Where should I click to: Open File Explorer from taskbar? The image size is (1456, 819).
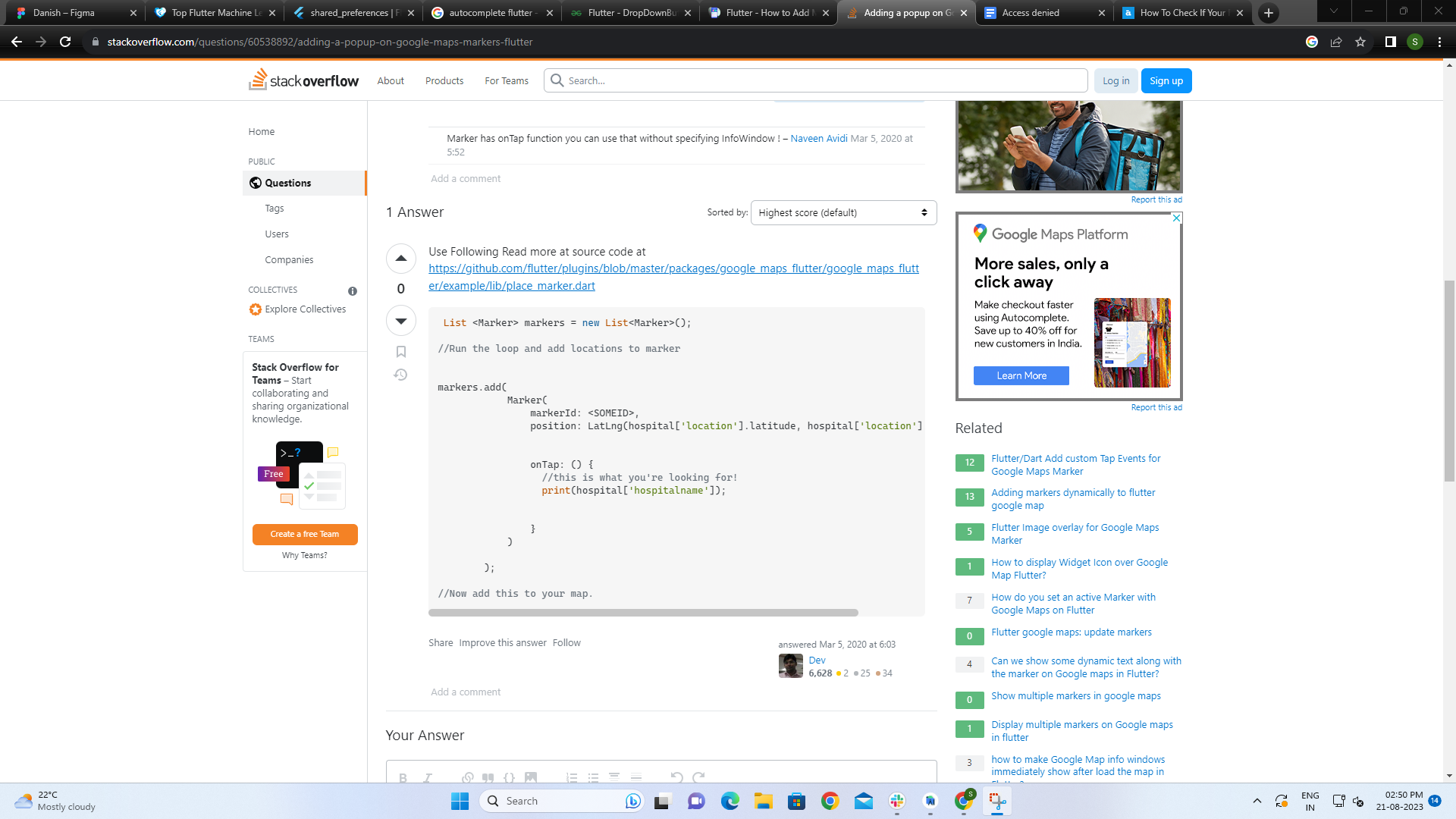tap(763, 801)
